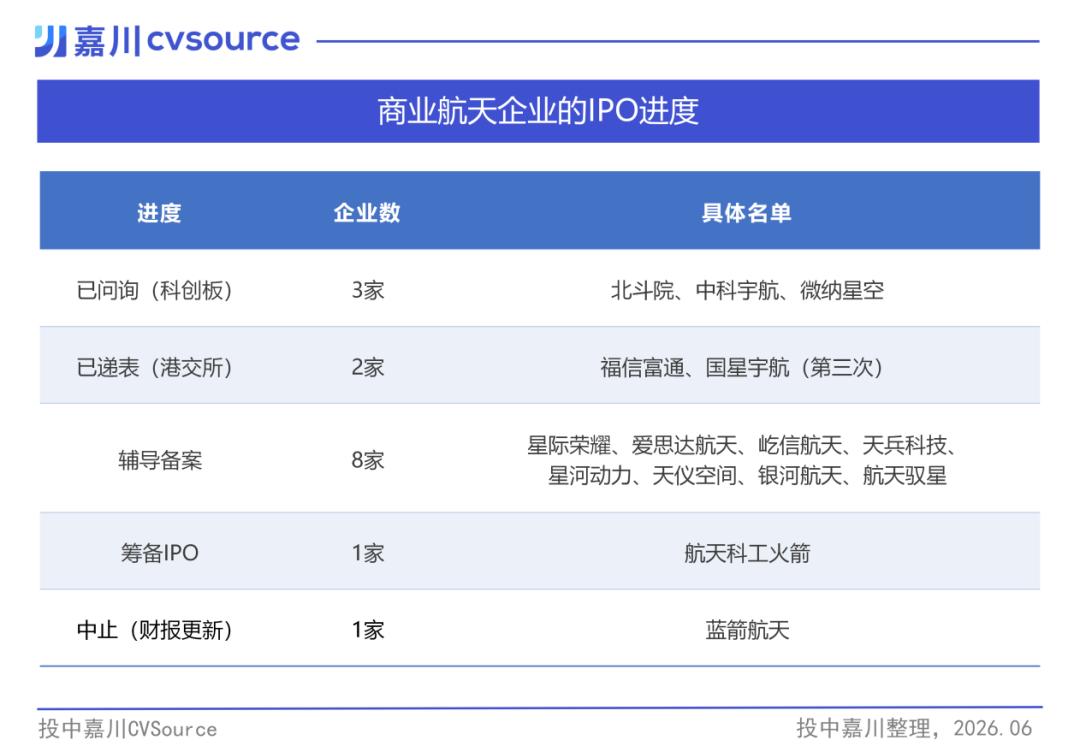This screenshot has height=752, width=1080.
Task: Click the footer text 投中嘉川CVSource
Action: tap(128, 729)
